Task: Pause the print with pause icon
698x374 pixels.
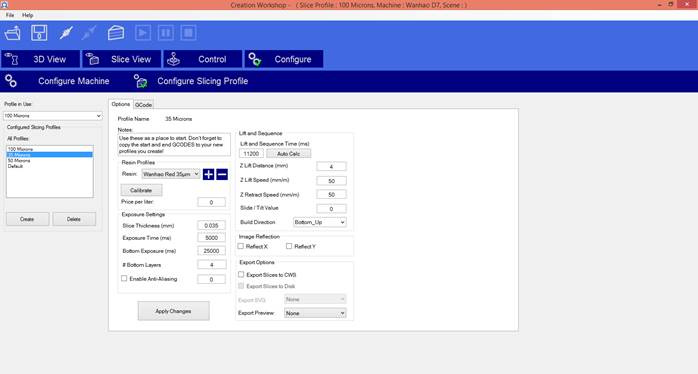Action: pyautogui.click(x=166, y=33)
